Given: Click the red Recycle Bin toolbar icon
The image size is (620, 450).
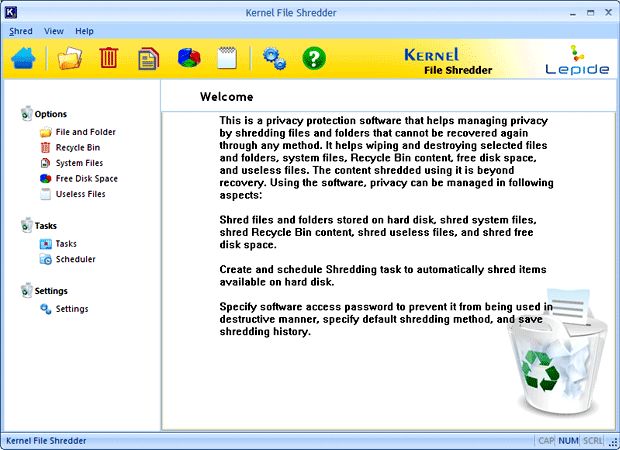Looking at the screenshot, I should 109,58.
